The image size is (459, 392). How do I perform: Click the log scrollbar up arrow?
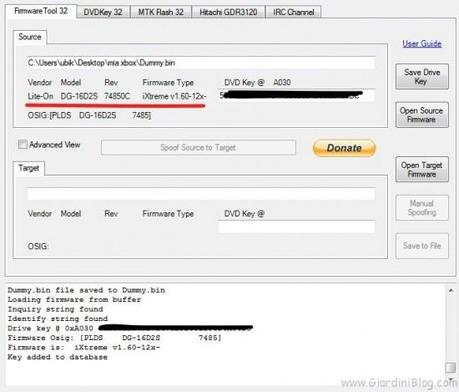pos(451,291)
